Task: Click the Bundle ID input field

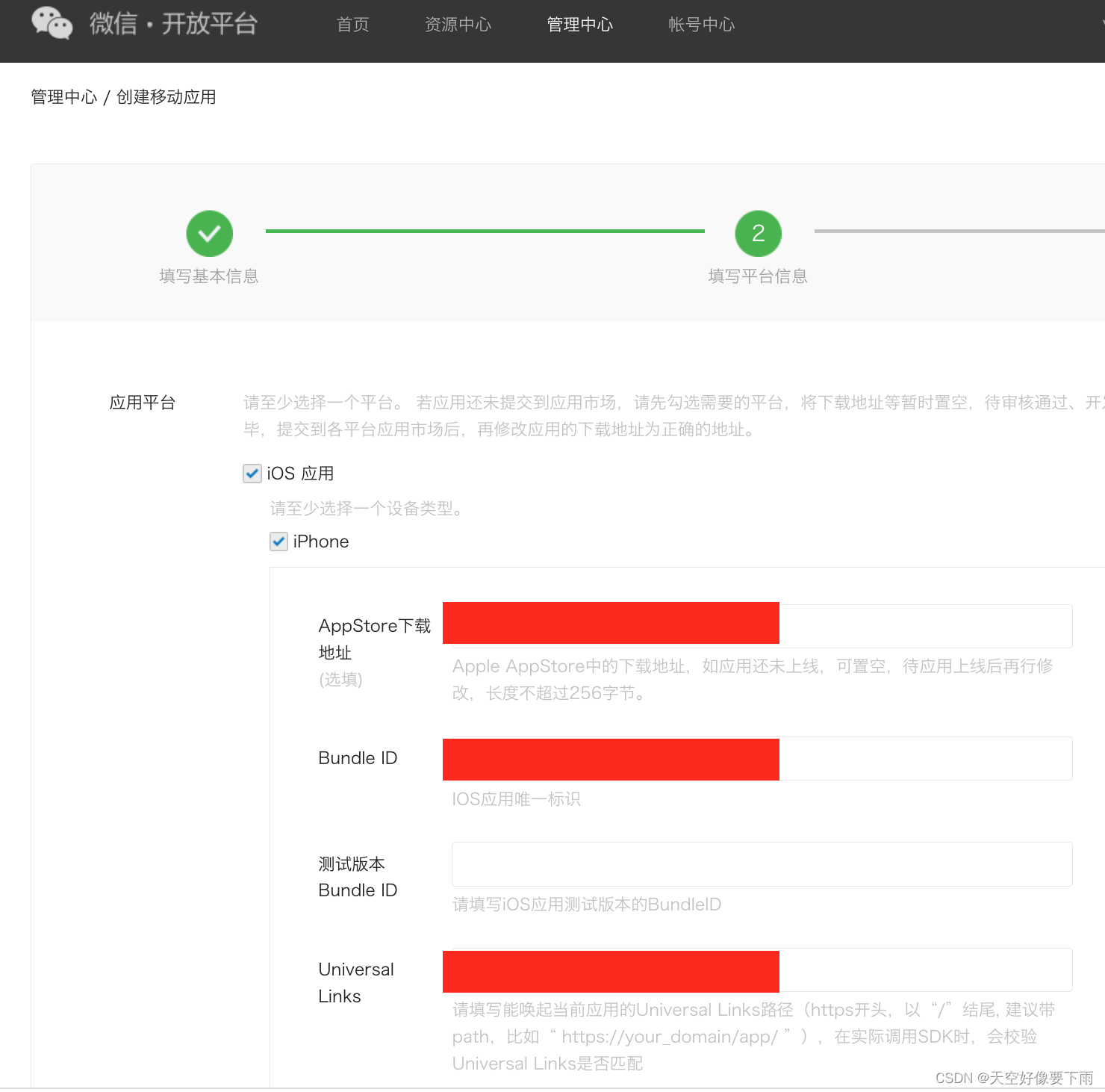Action: pos(762,759)
